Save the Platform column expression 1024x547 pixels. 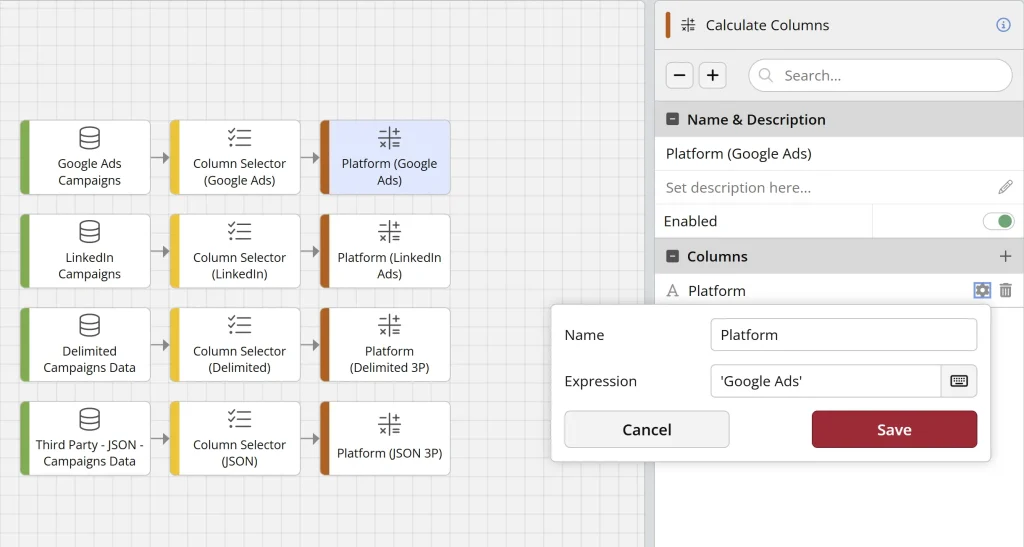point(894,430)
